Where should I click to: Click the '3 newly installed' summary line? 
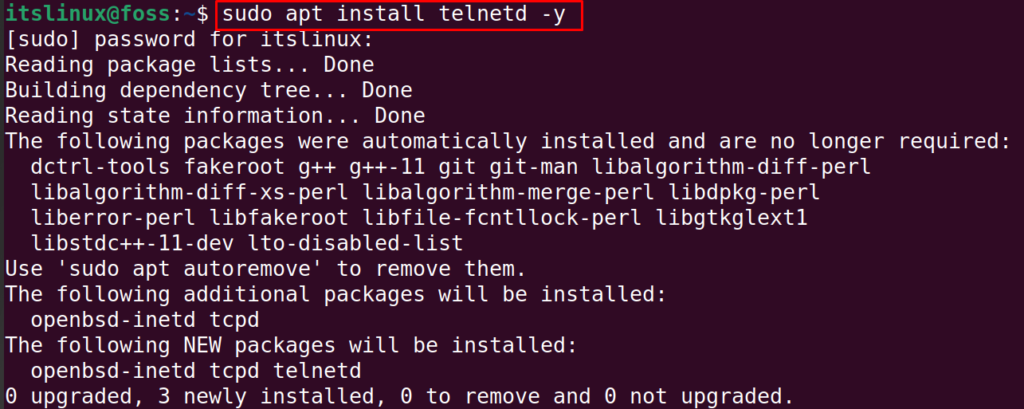pos(398,397)
